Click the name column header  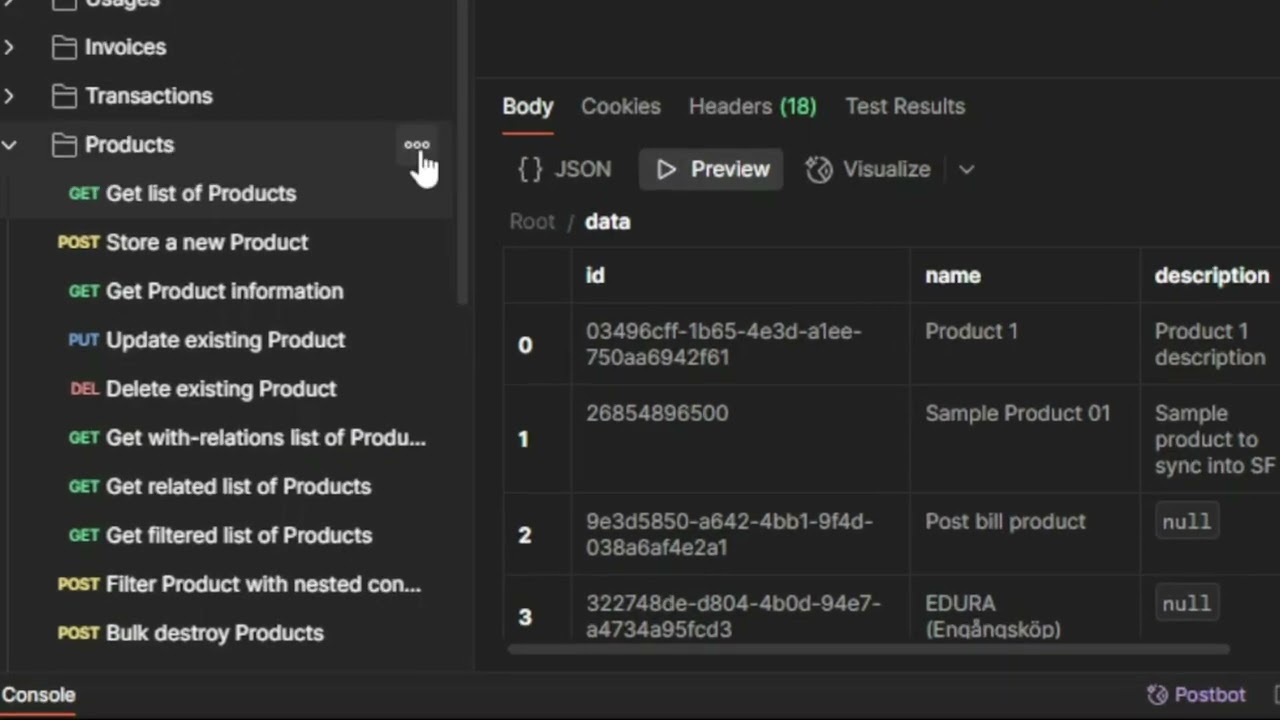[1025, 276]
